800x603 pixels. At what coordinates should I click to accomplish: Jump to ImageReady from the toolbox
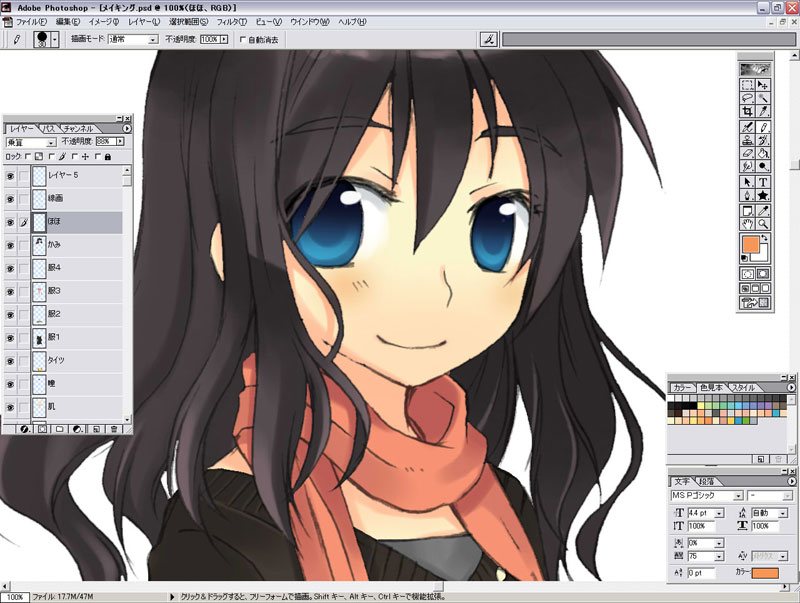(x=755, y=304)
